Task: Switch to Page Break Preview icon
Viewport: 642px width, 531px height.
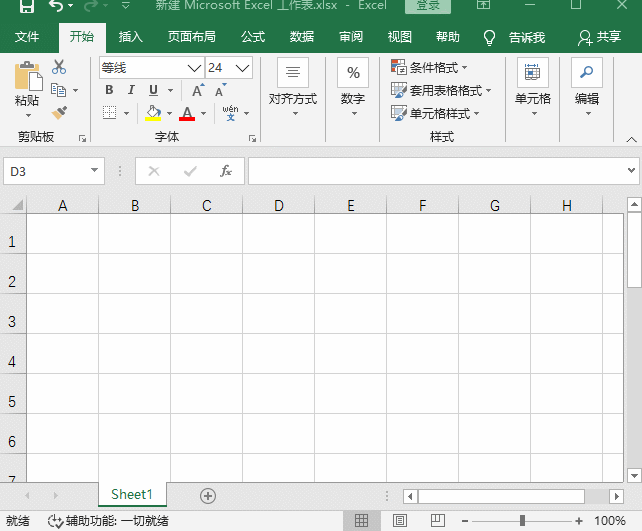Action: point(437,521)
